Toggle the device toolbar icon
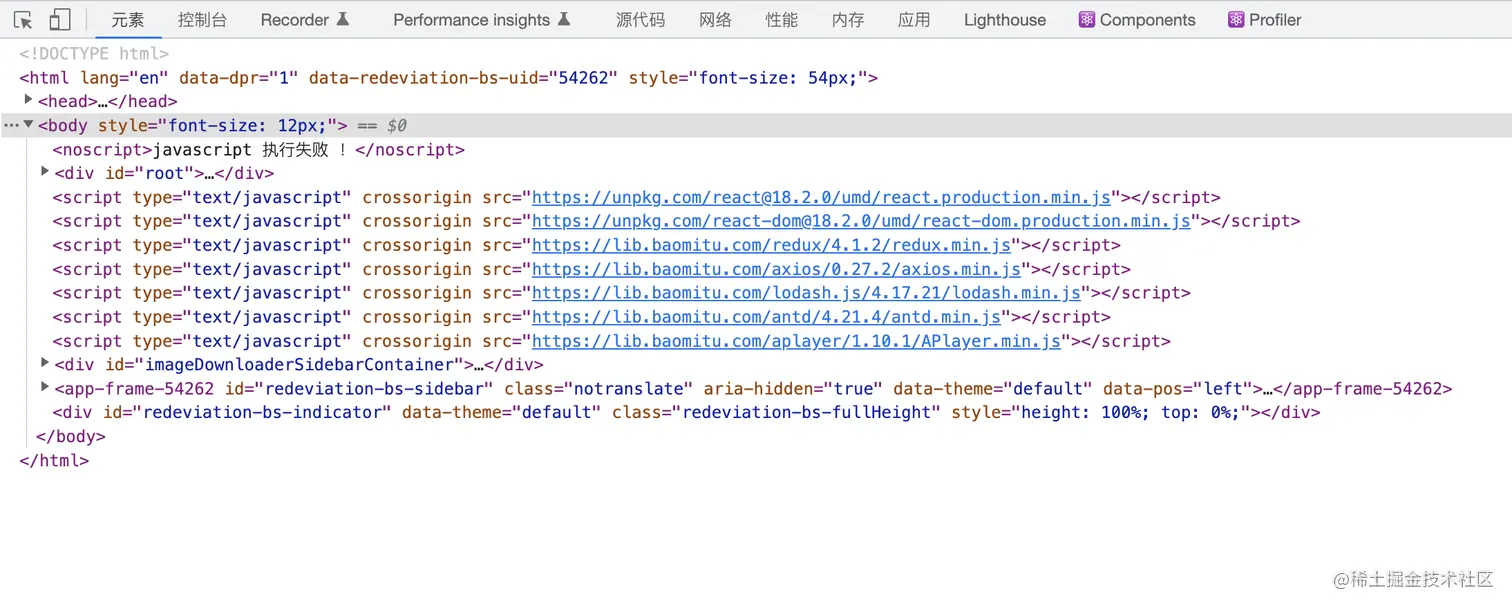The width and height of the screenshot is (1512, 608). coord(59,20)
